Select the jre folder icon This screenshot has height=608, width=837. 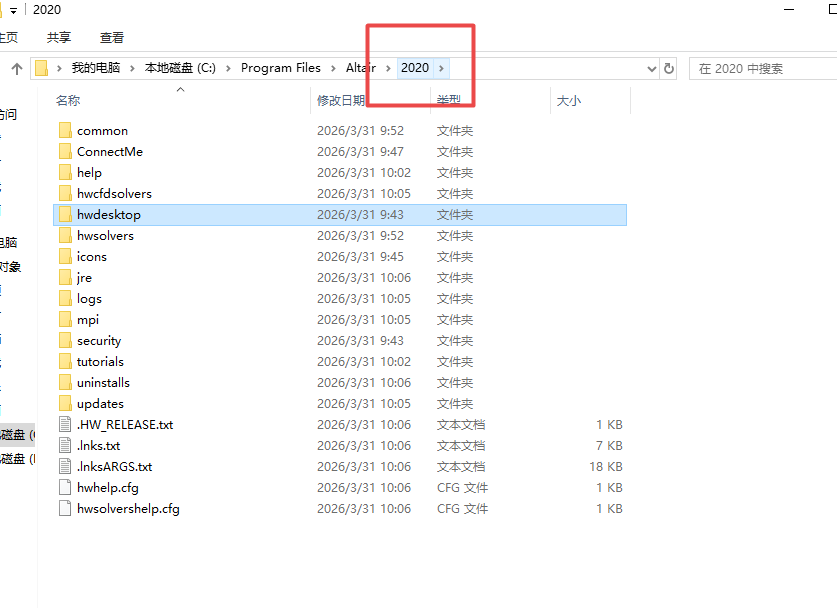pos(66,278)
